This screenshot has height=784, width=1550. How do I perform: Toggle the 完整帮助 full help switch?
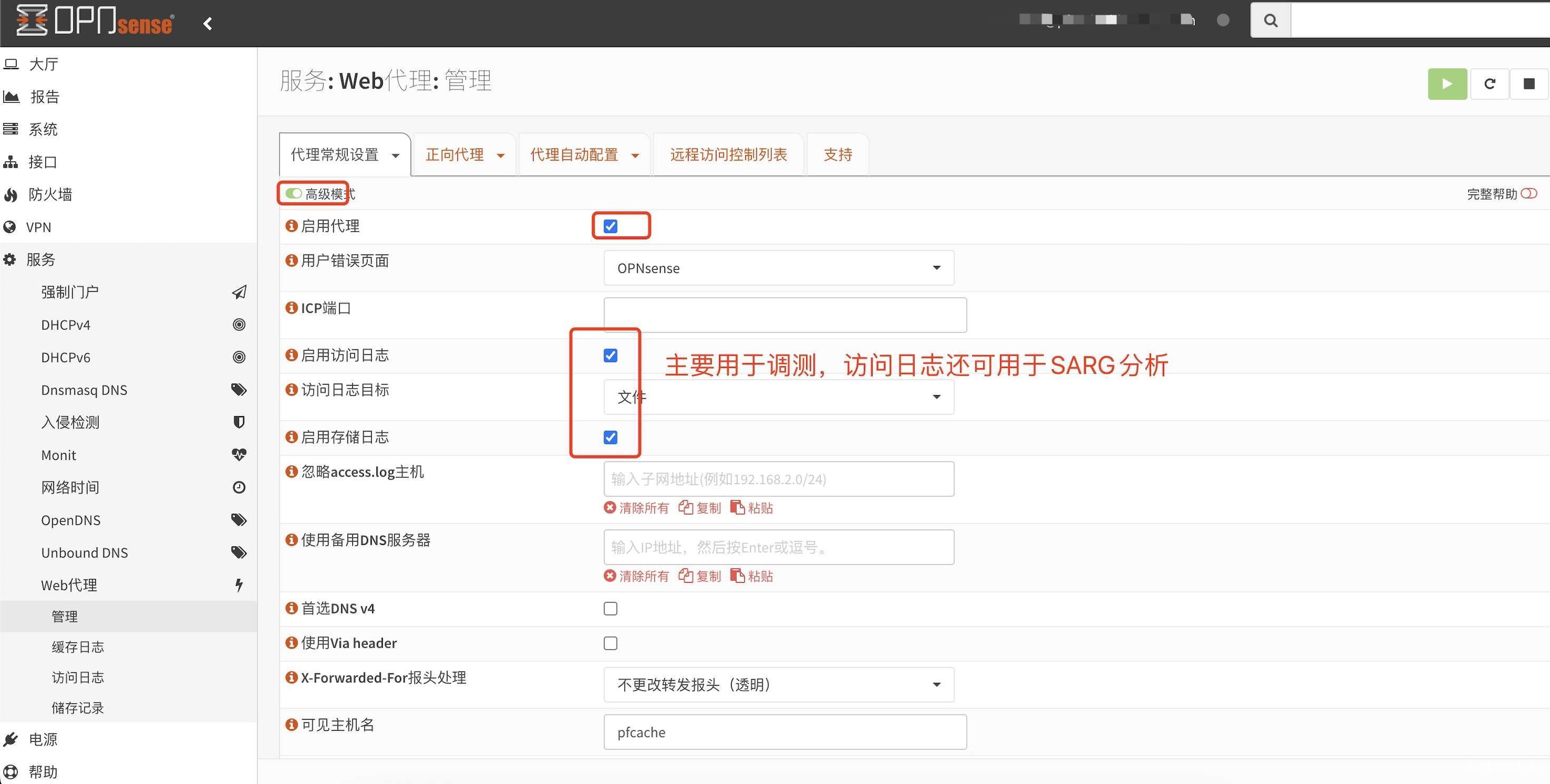[x=1528, y=193]
